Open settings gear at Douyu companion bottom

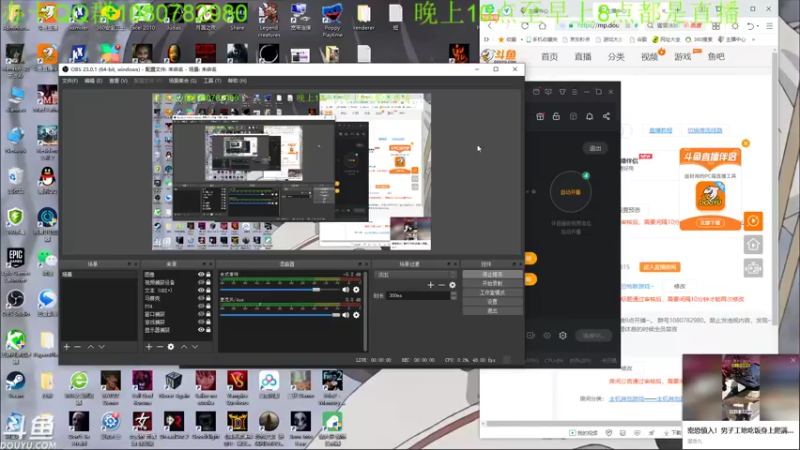(x=563, y=335)
